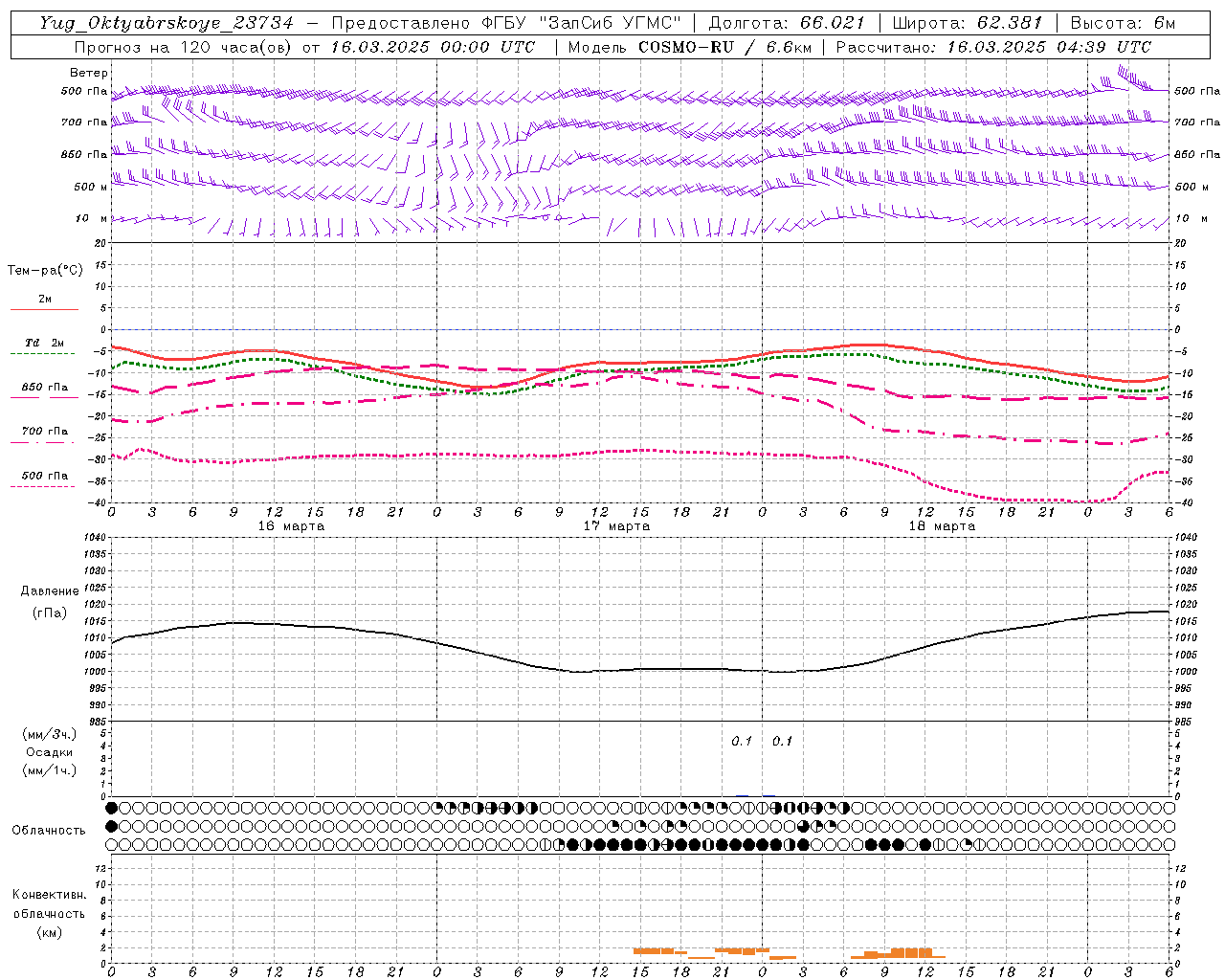Click the "Конвективн." convective cloud label
The width and height of the screenshot is (1225, 980).
point(50,895)
